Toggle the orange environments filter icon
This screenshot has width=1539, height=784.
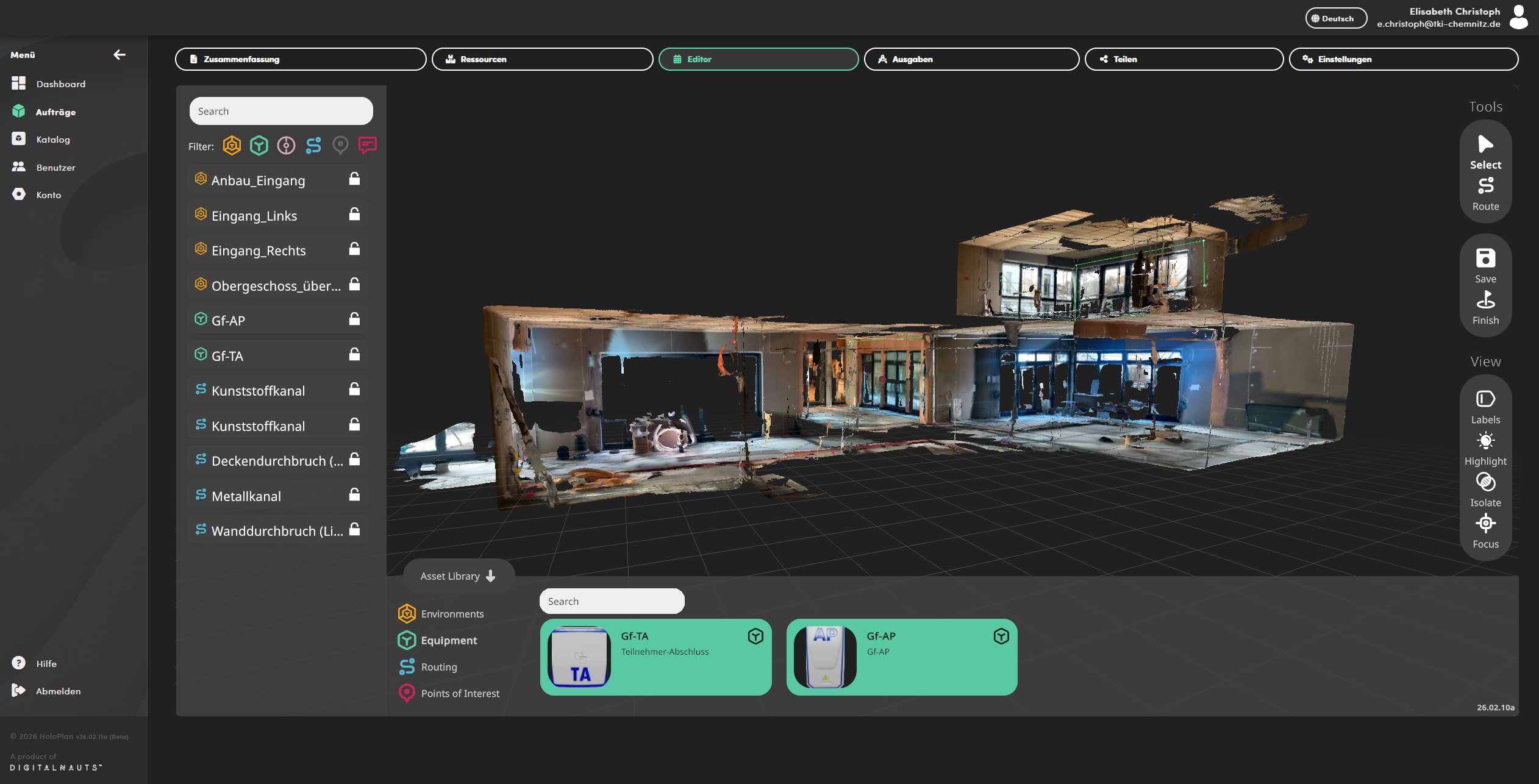point(232,145)
